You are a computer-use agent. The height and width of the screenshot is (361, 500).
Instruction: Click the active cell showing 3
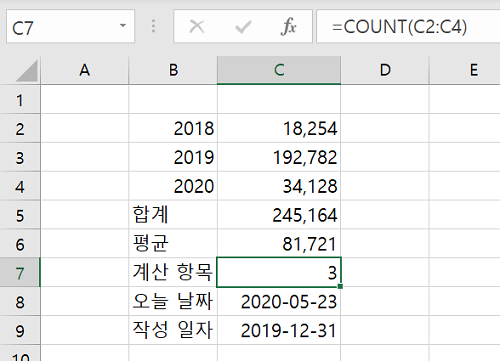tap(279, 272)
